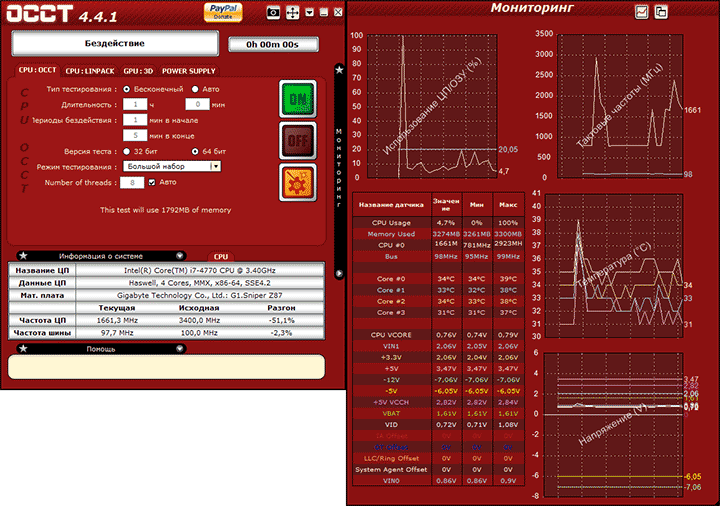Click the voltage graph
The width and height of the screenshot is (720, 506).
614,425
